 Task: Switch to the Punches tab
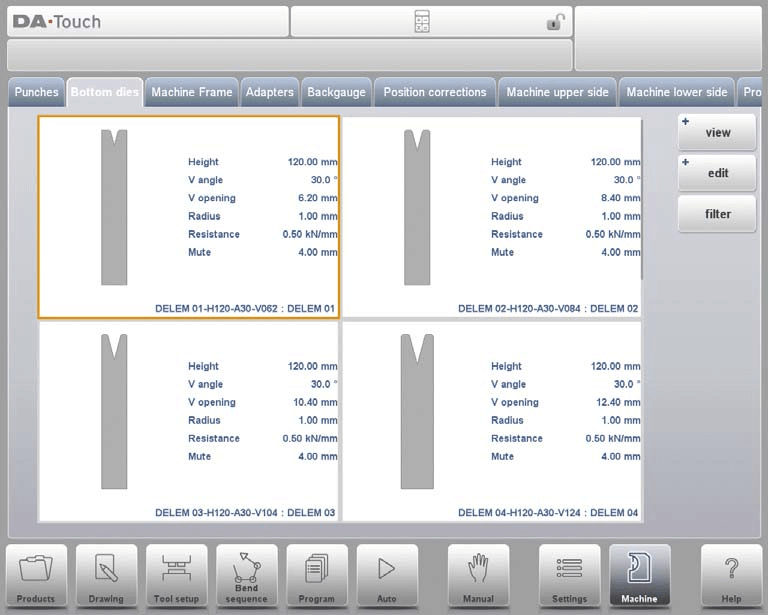[36, 92]
